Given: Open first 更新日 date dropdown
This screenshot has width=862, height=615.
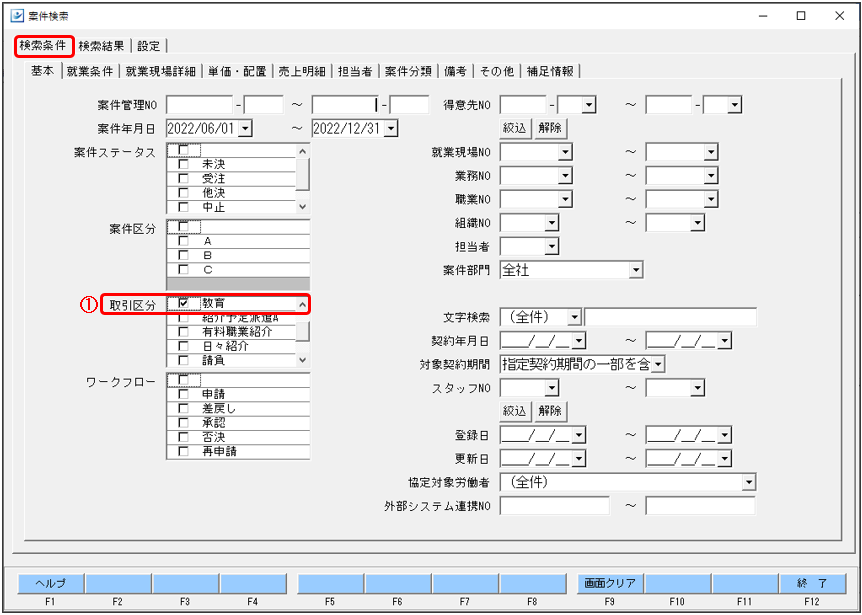Looking at the screenshot, I should tap(578, 458).
